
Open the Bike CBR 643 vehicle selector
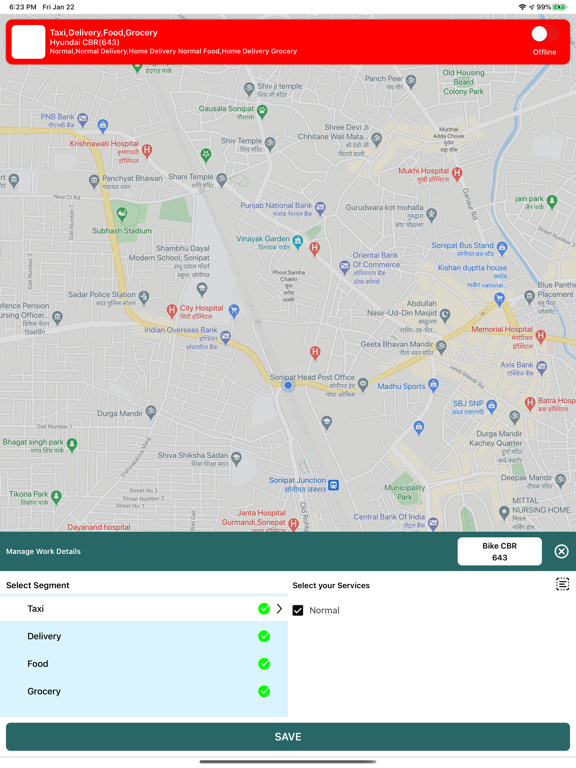pyautogui.click(x=500, y=552)
